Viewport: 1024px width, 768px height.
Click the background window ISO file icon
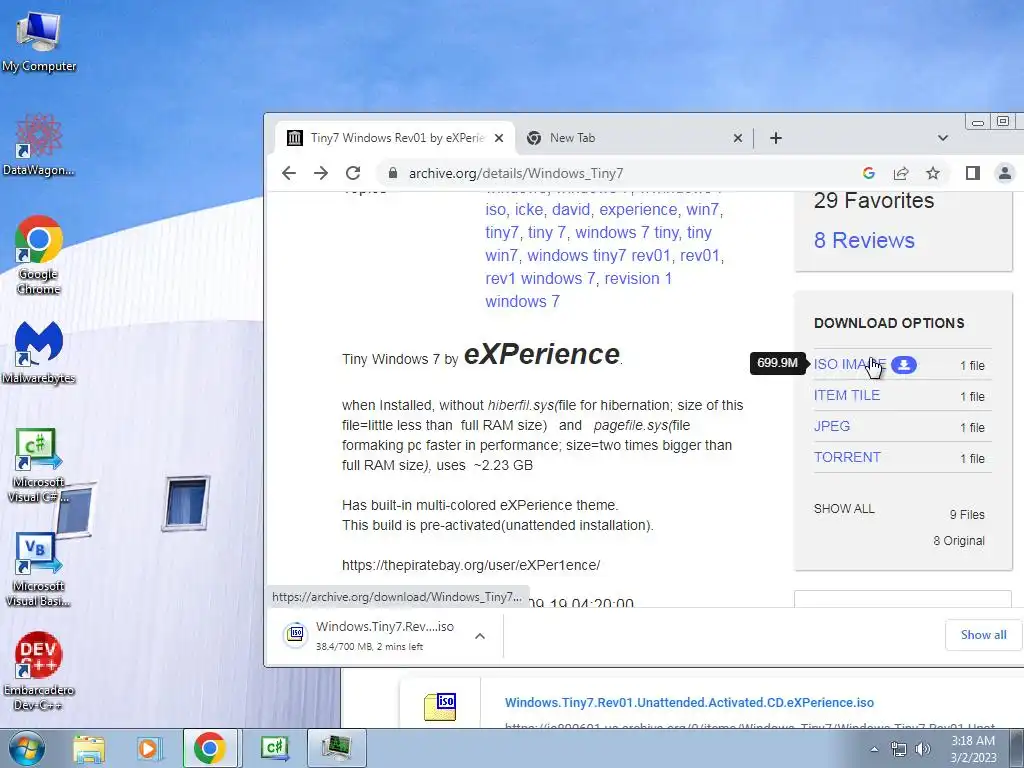440,707
